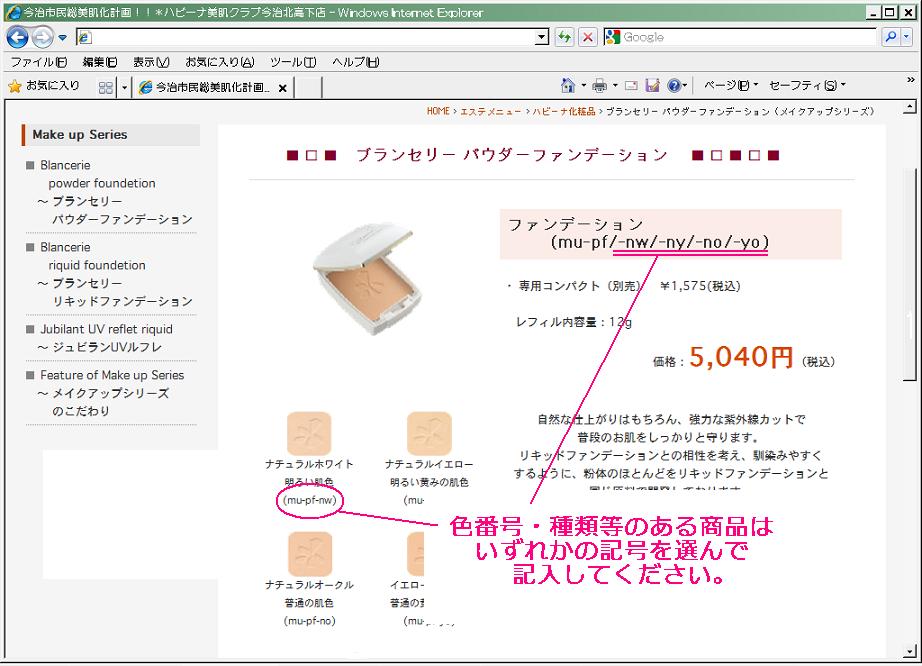922x666 pixels.
Task: Click the foundation compact product photo
Action: [x=368, y=277]
